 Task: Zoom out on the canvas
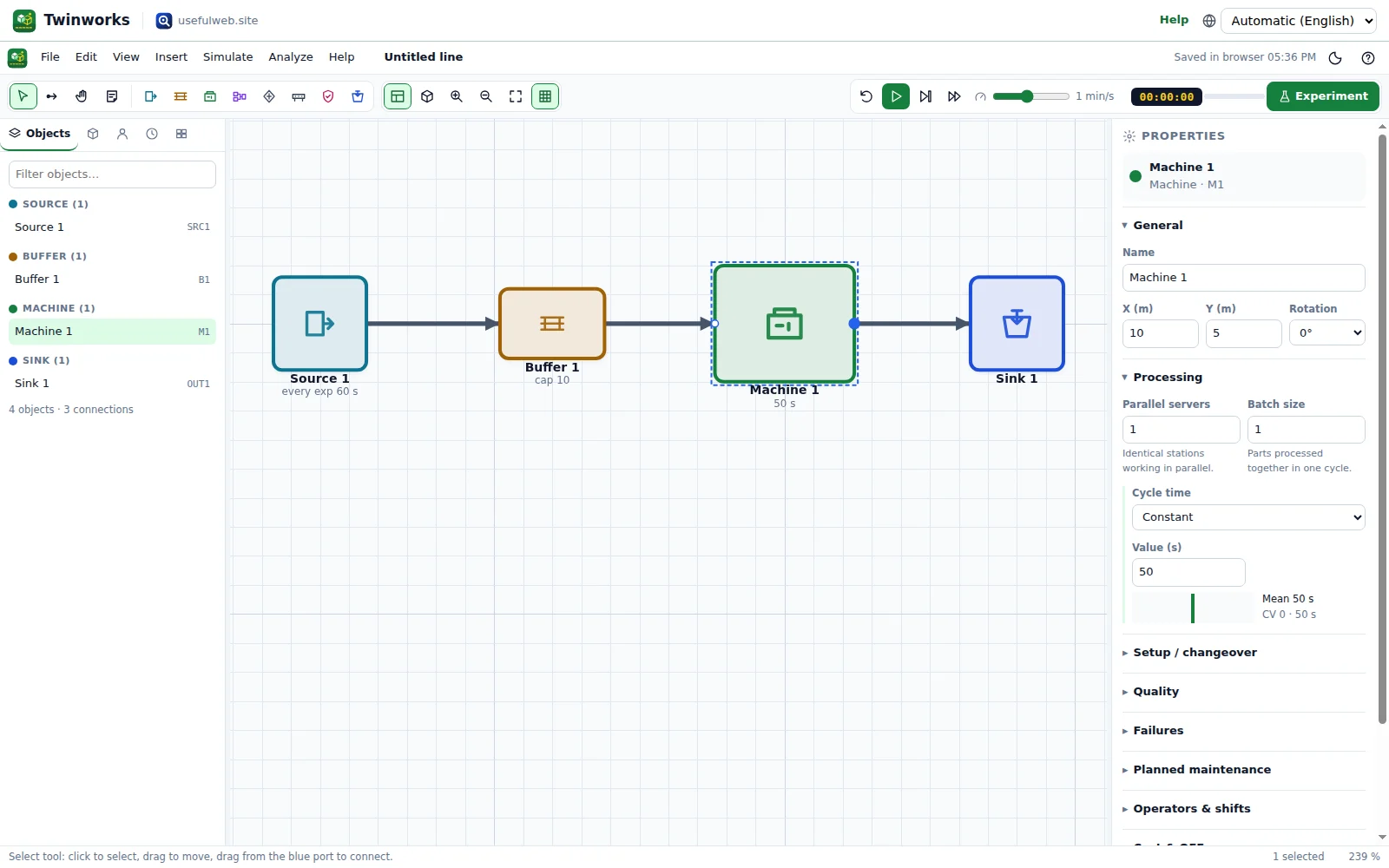click(x=486, y=96)
